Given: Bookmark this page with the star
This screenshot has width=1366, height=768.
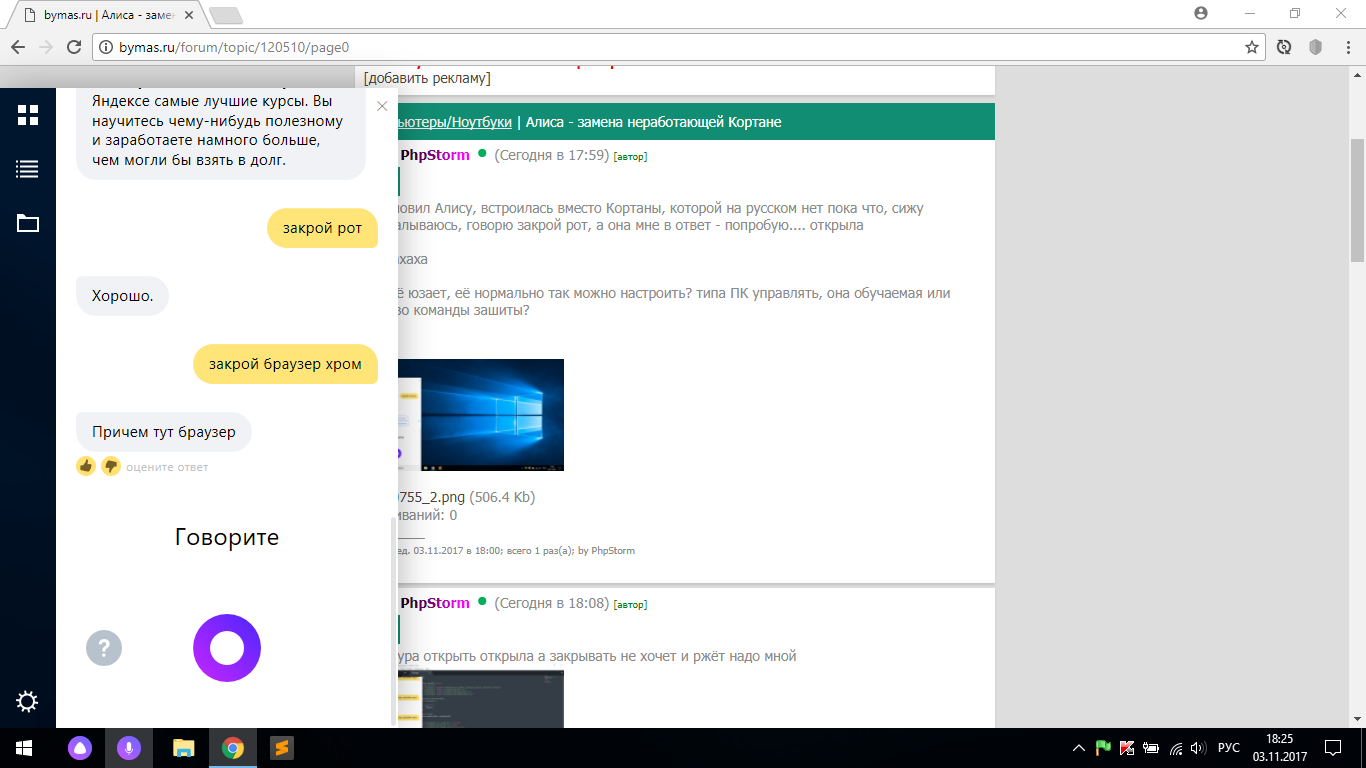Looking at the screenshot, I should pos(1252,47).
